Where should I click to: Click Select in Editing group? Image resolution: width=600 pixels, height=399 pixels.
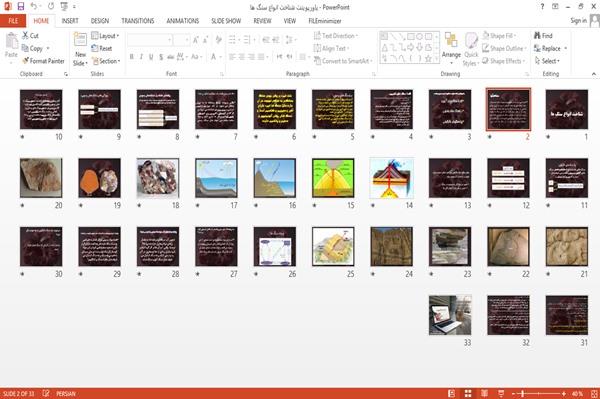(x=547, y=61)
